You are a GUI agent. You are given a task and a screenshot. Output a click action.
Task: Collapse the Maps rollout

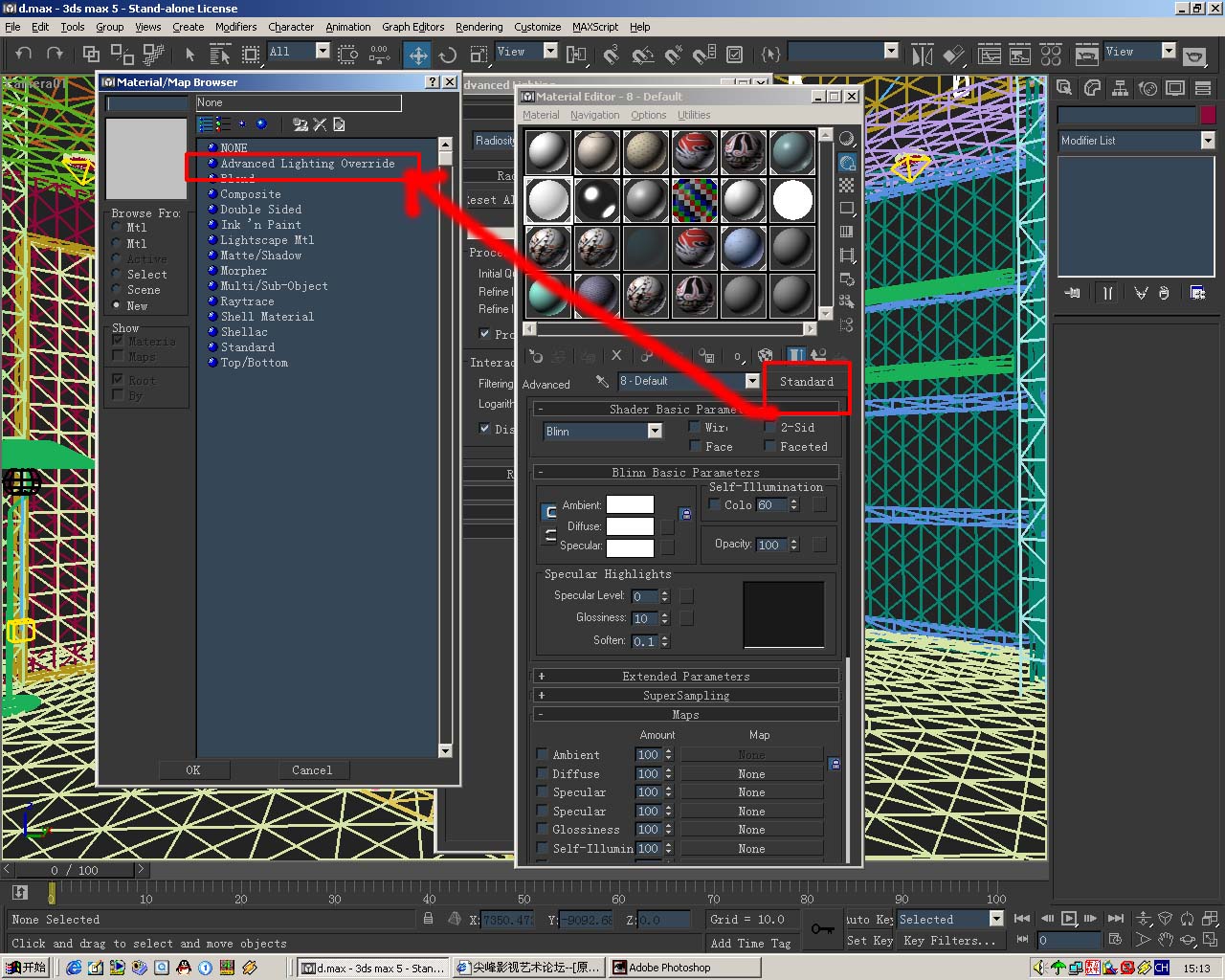click(685, 714)
